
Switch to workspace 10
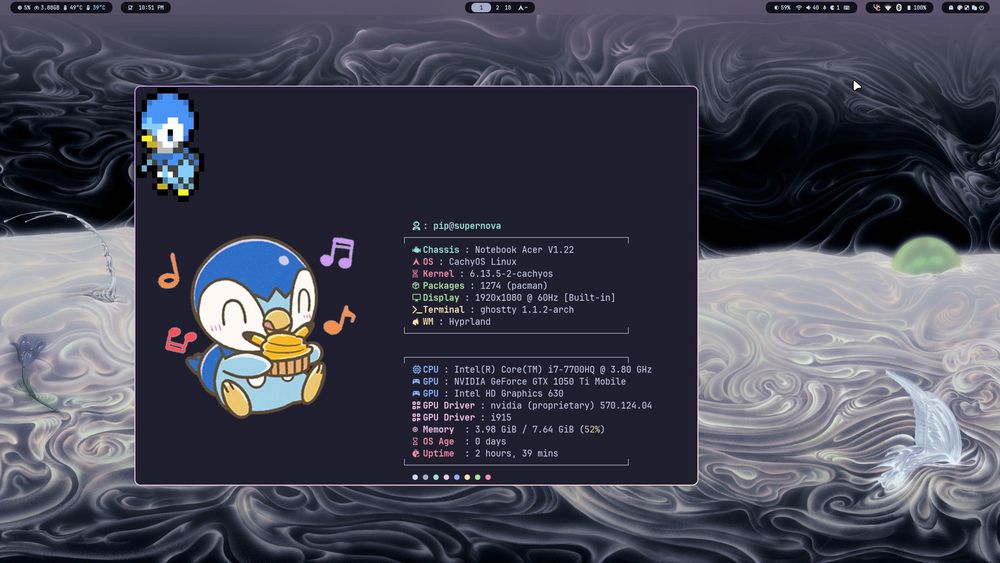(x=508, y=8)
